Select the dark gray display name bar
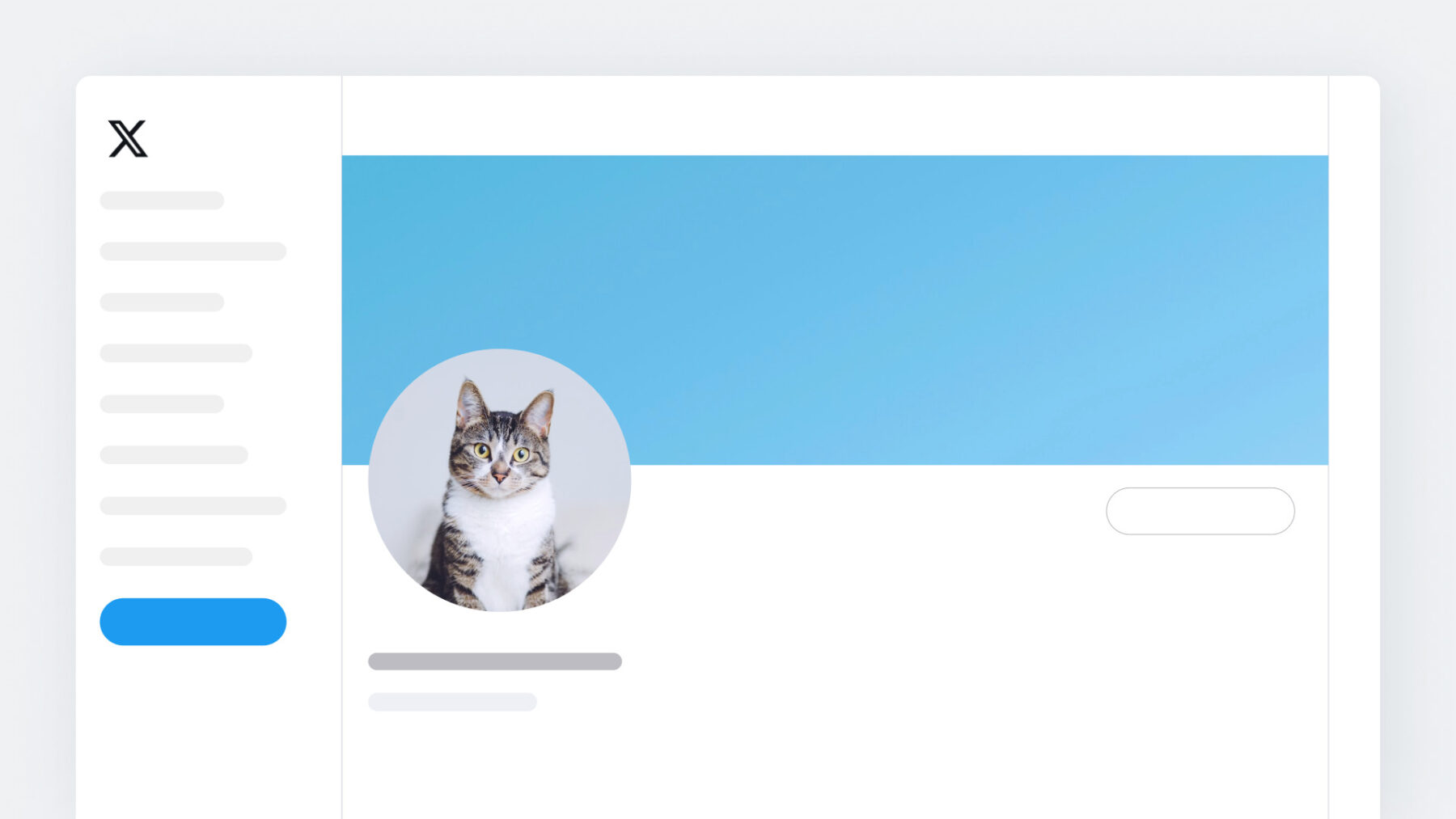 point(495,661)
